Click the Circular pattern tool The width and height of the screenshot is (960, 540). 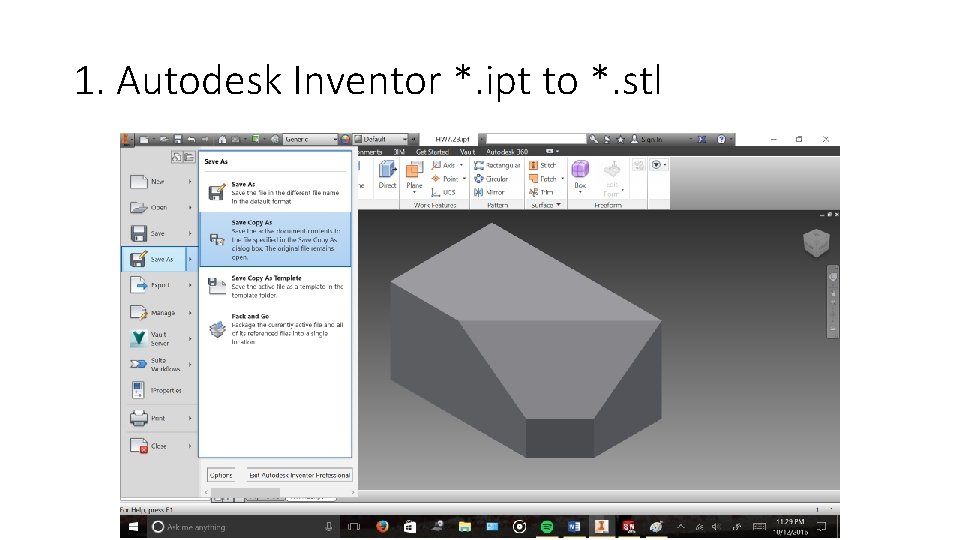point(491,179)
